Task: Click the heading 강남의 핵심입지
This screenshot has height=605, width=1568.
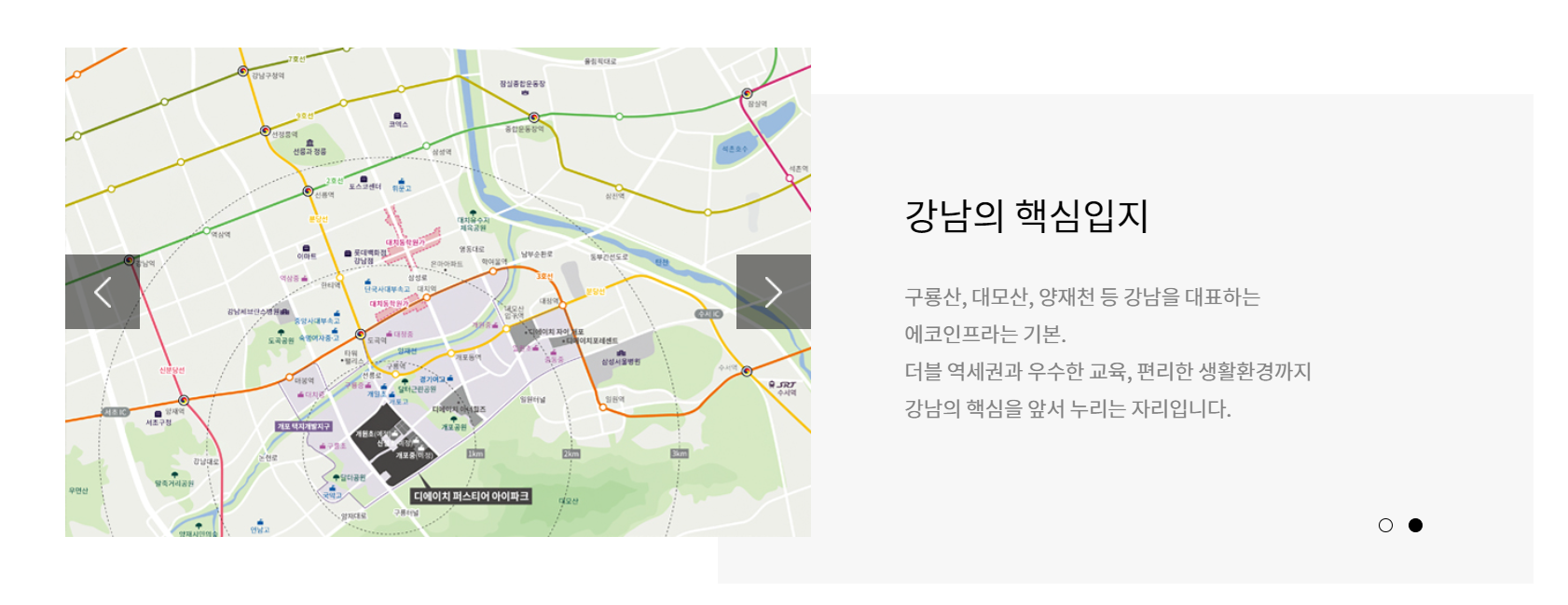Action: click(x=1026, y=215)
